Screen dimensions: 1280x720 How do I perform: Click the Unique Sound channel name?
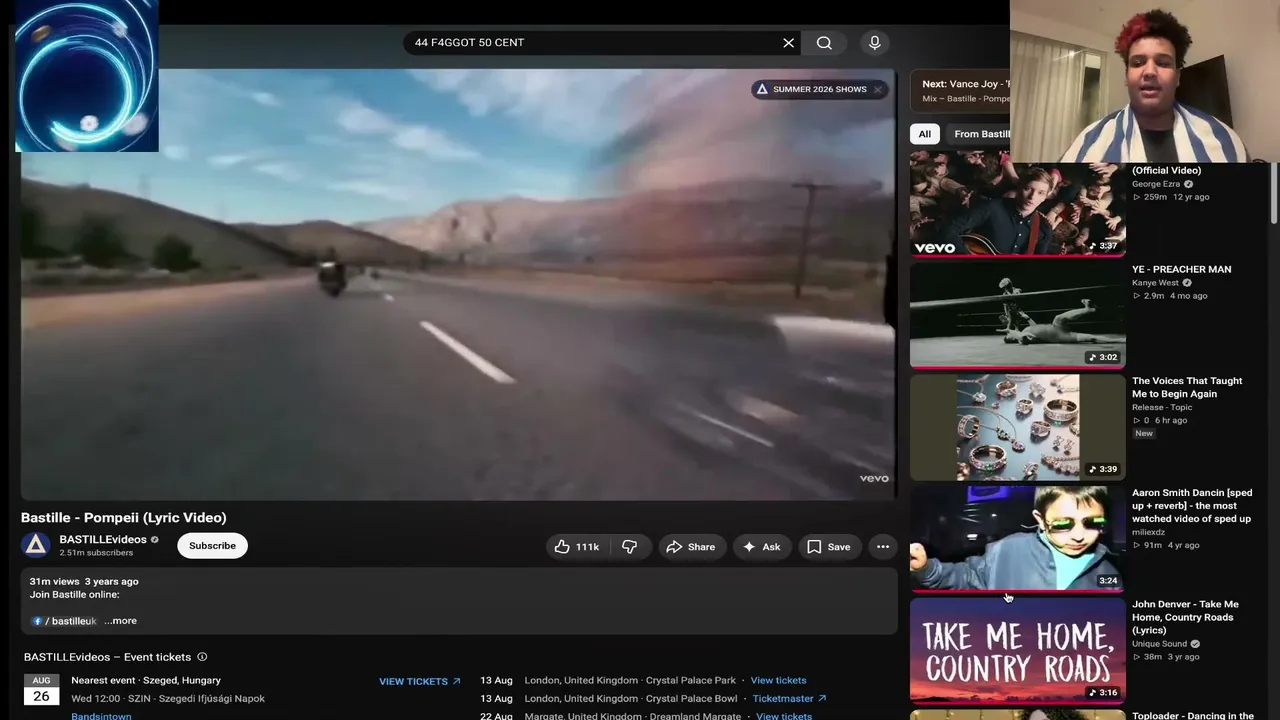tap(1159, 644)
